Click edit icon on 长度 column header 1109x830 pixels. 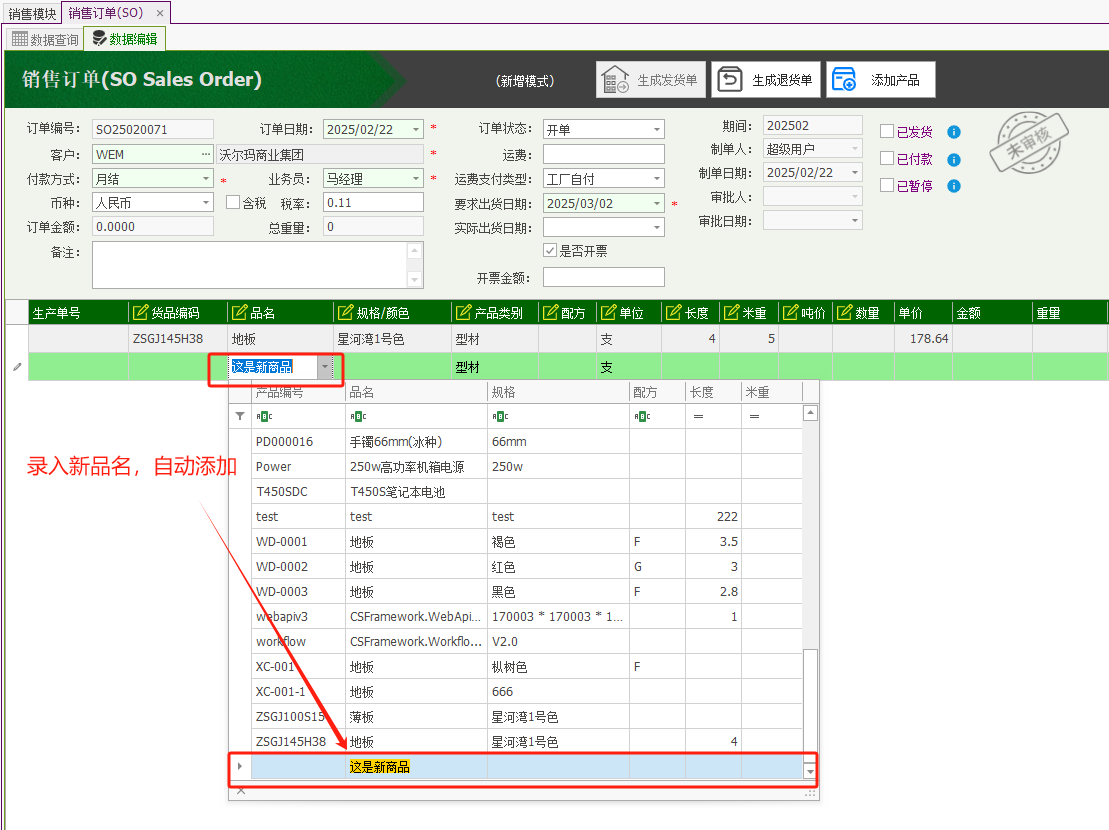(x=673, y=312)
